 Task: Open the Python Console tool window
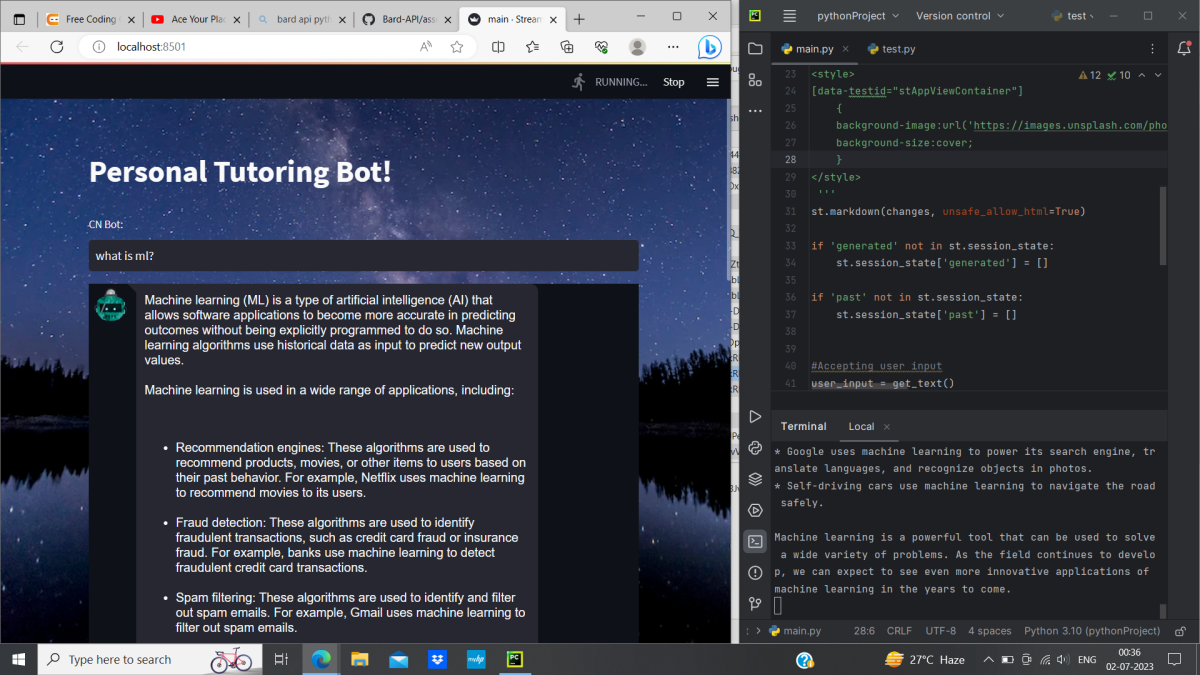tap(755, 448)
